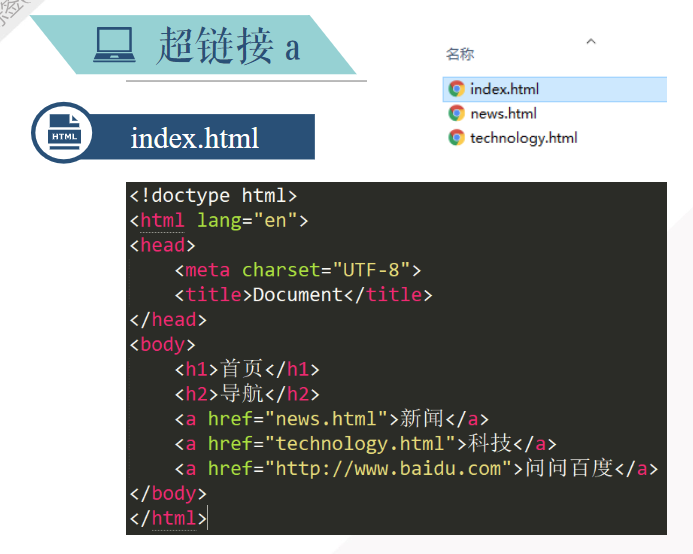Click the html lang="en" code line
The height and width of the screenshot is (554, 693).
pyautogui.click(x=219, y=220)
